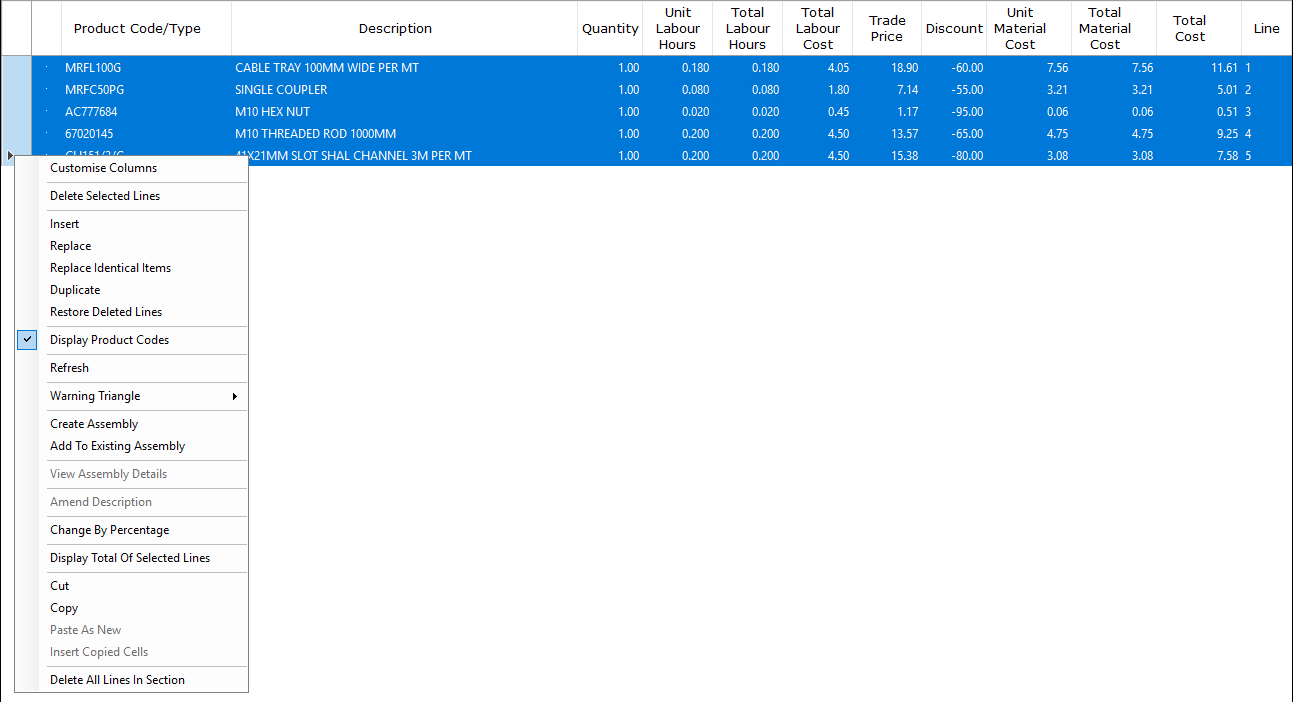Screen dimensions: 1293x702
Task: Choose Add To Existing Assembly
Action: point(117,446)
